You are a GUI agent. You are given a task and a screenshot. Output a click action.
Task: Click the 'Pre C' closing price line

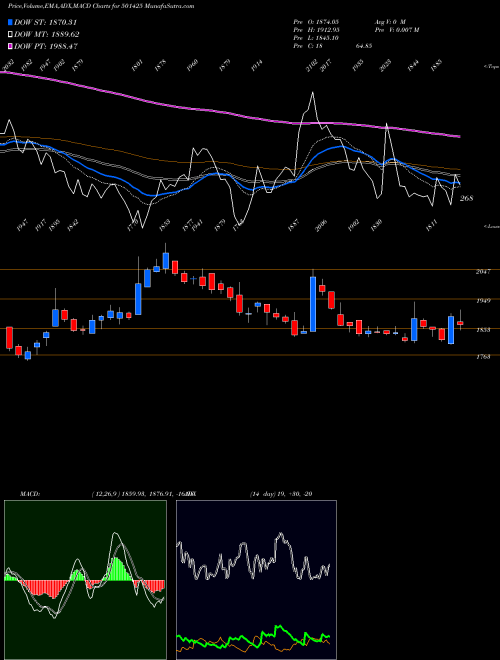click(332, 46)
